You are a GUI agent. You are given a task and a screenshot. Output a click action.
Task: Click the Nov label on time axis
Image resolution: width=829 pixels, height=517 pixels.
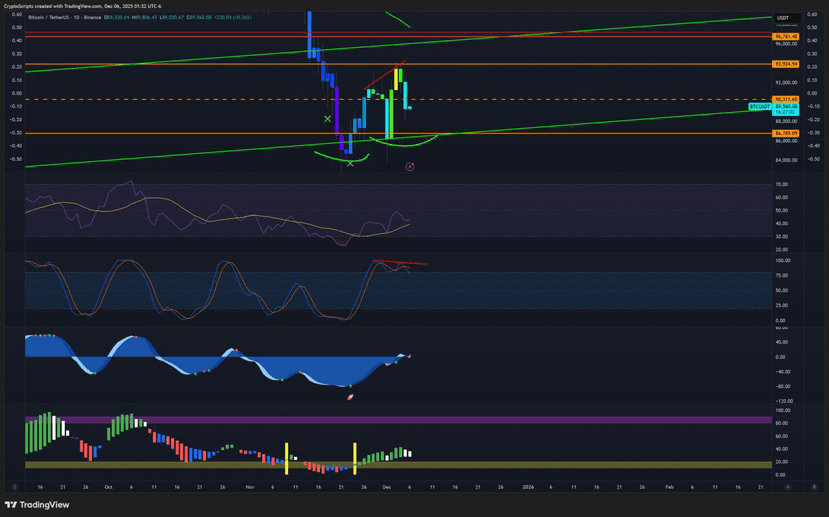point(250,487)
